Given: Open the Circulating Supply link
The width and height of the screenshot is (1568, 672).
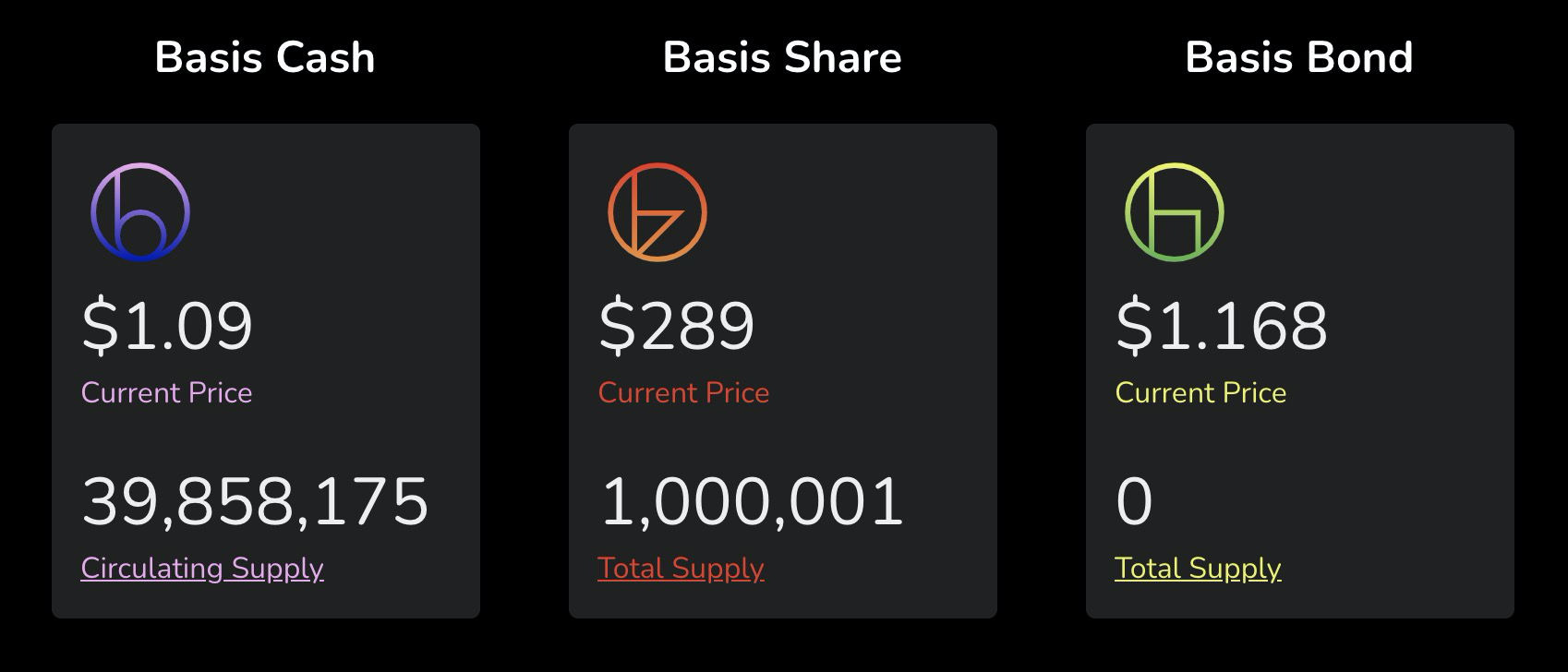Looking at the screenshot, I should tap(202, 568).
